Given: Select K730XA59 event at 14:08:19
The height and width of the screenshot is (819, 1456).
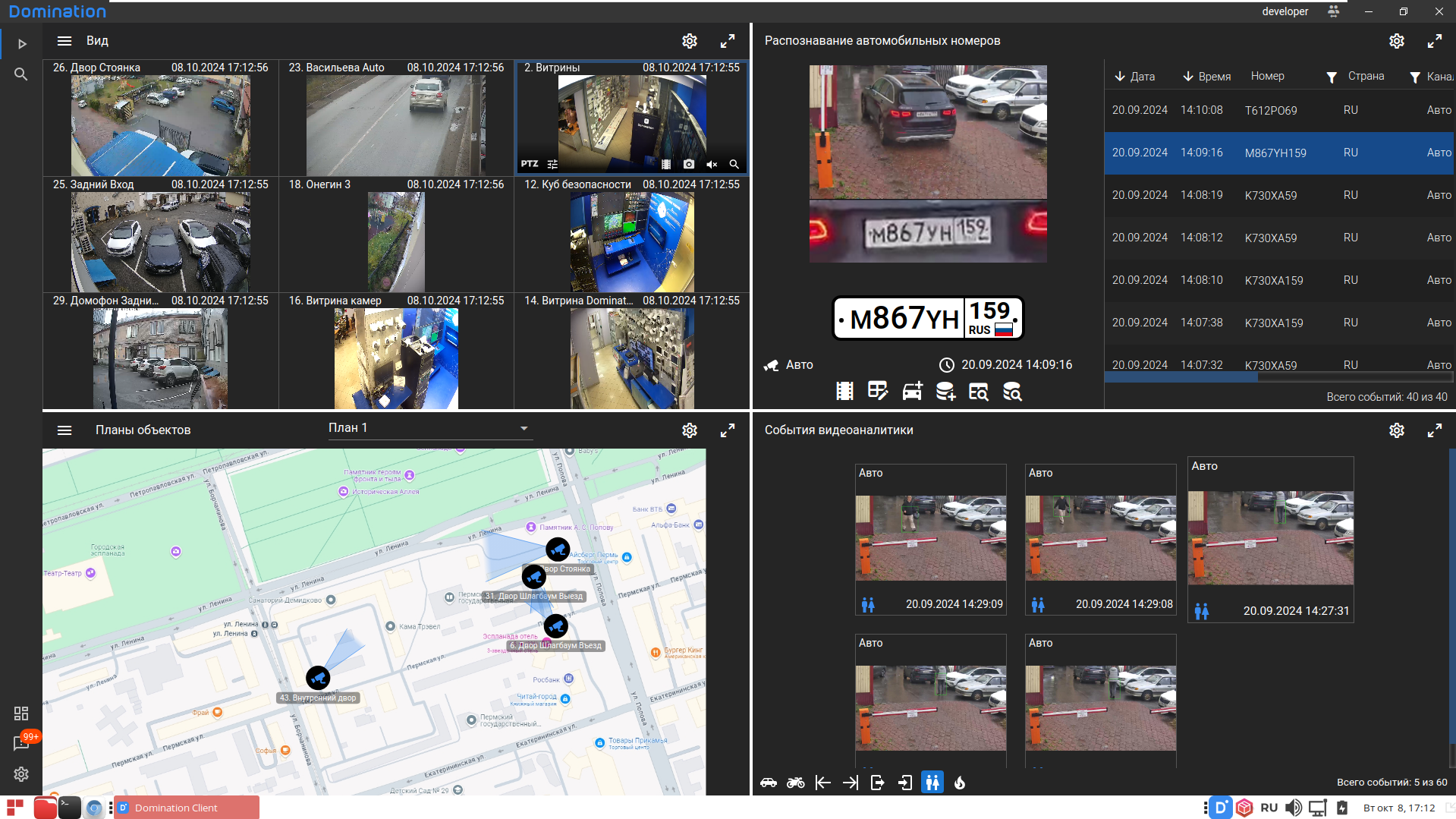Looking at the screenshot, I should (1279, 195).
